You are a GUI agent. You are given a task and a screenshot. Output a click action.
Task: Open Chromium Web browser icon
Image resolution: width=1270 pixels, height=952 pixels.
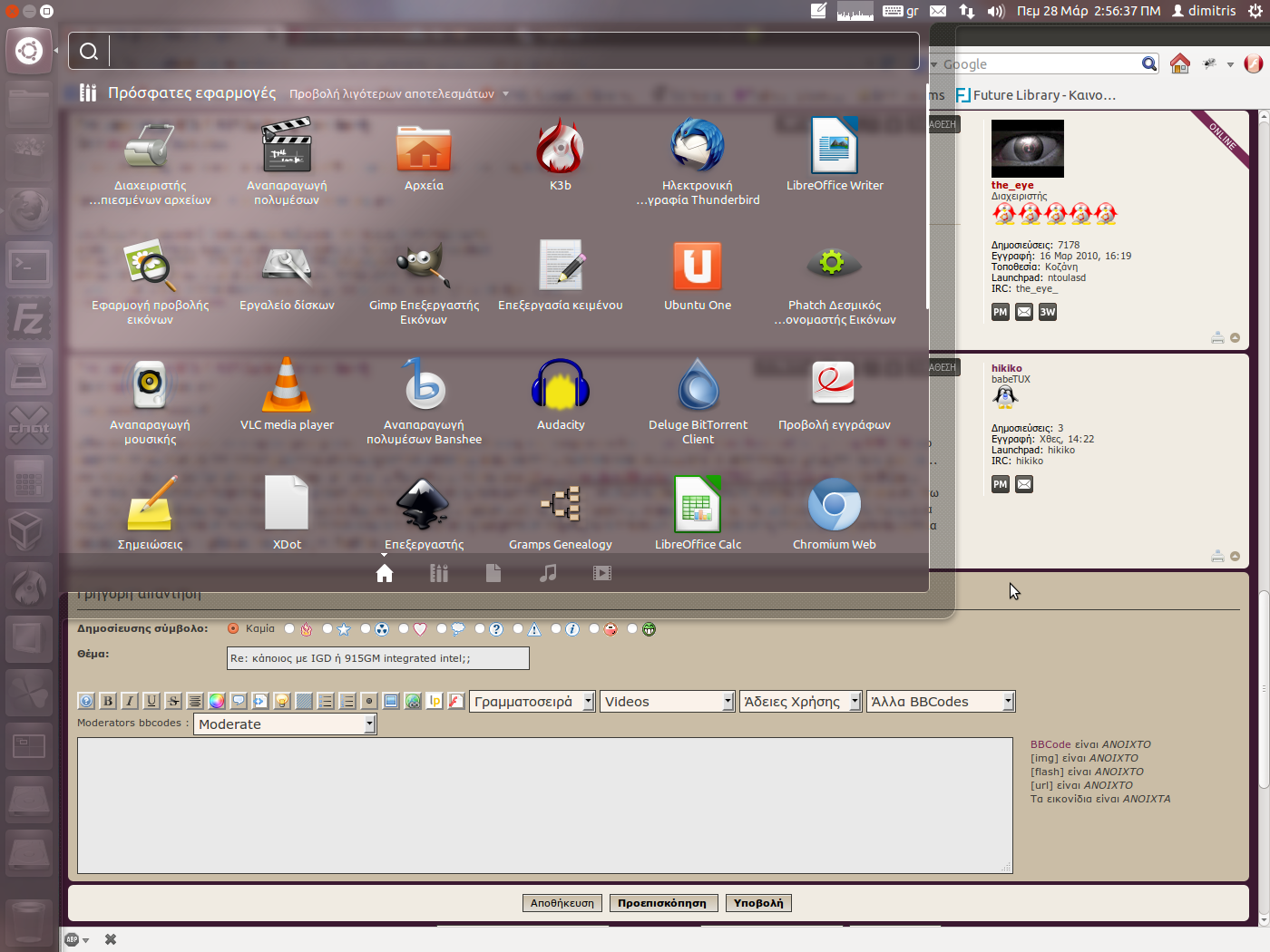[x=835, y=504]
